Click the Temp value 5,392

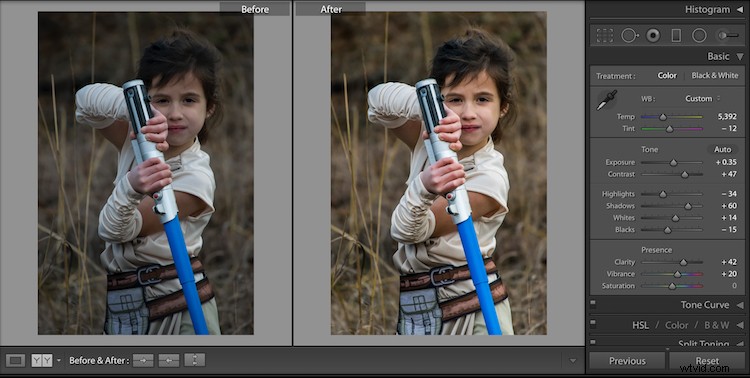(727, 116)
